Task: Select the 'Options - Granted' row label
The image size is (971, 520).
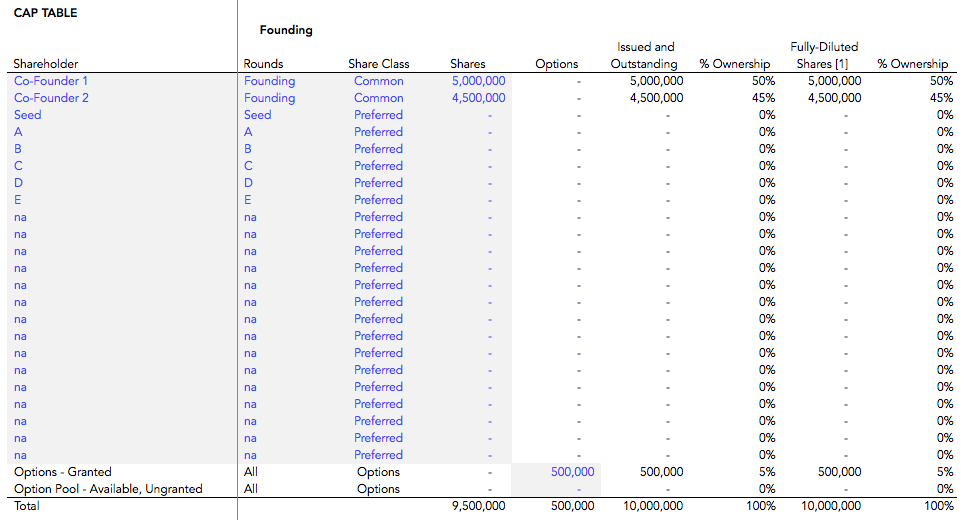Action: [63, 472]
